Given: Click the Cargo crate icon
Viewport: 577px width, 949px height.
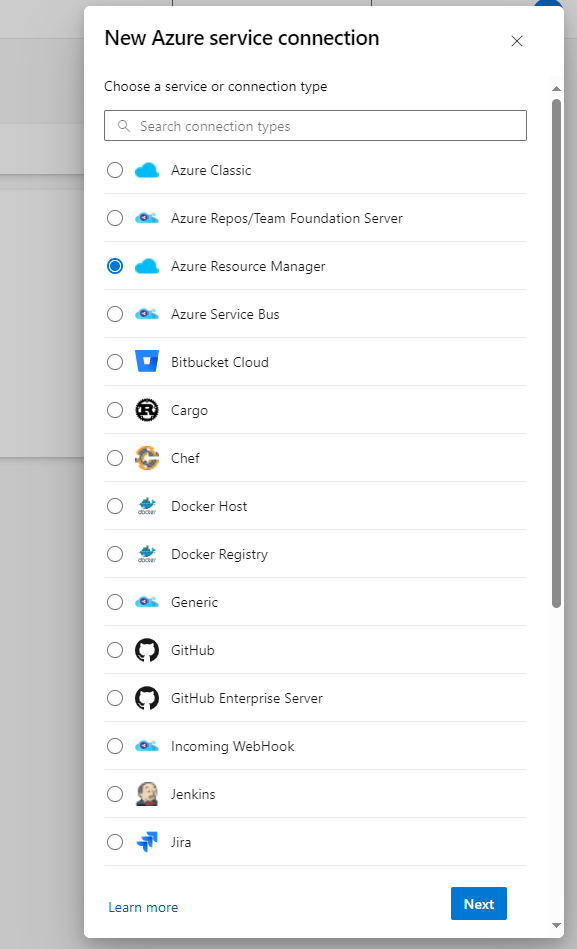Looking at the screenshot, I should click(147, 410).
